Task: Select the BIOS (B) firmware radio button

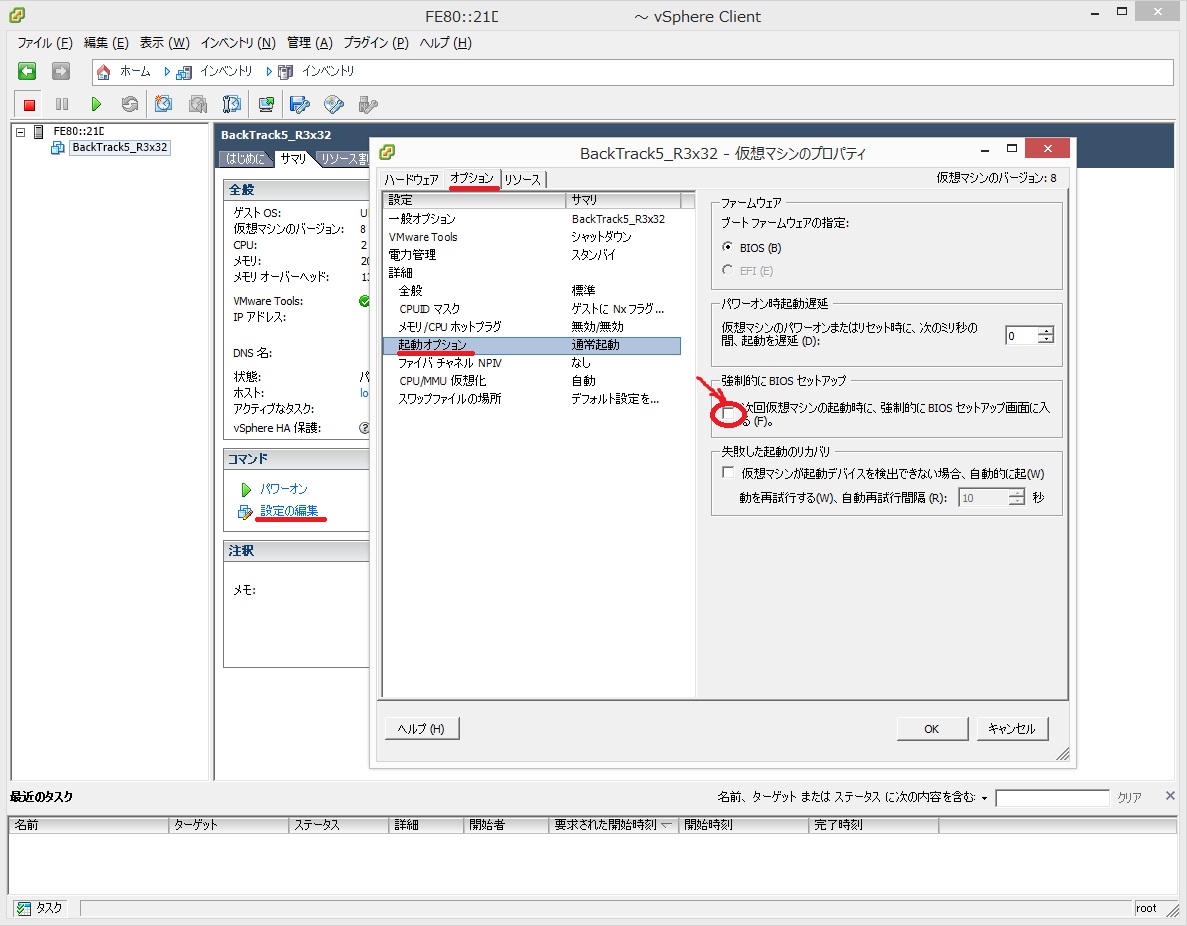Action: click(x=727, y=247)
